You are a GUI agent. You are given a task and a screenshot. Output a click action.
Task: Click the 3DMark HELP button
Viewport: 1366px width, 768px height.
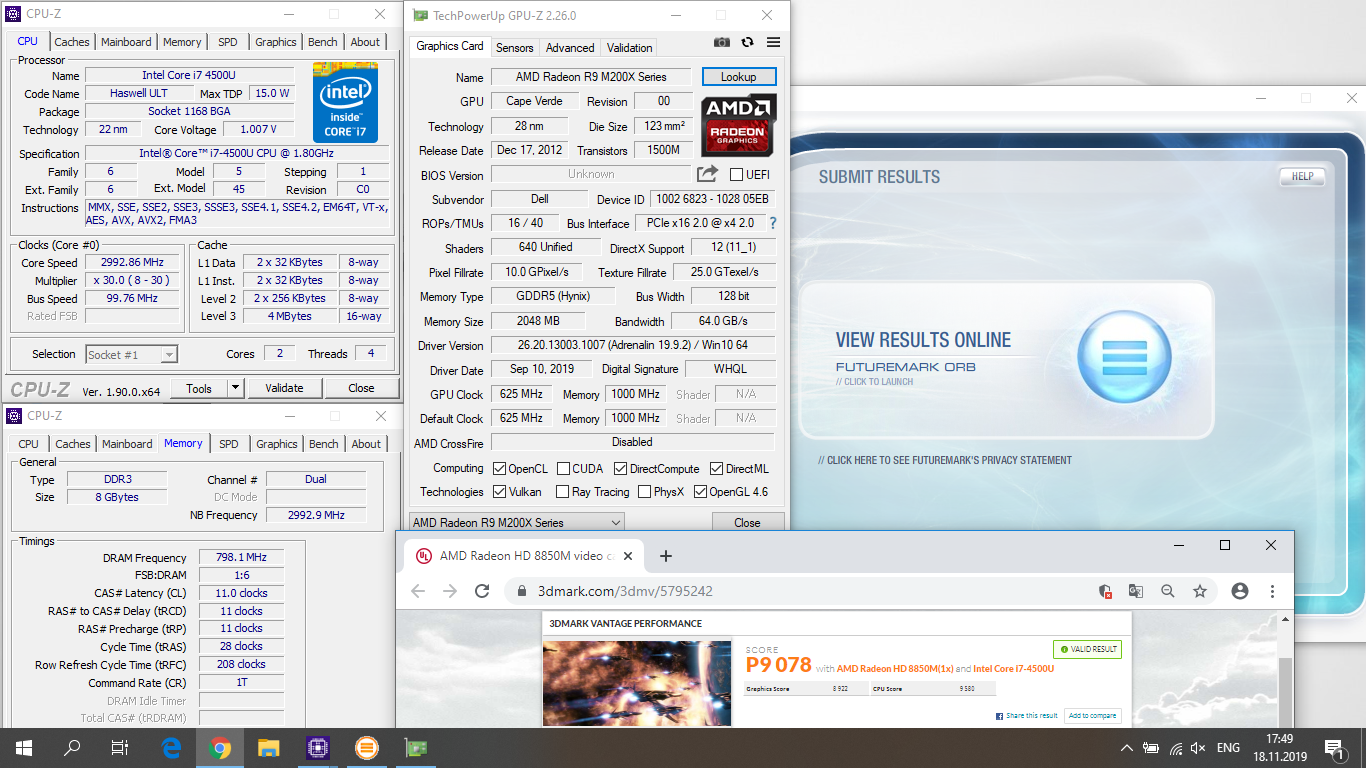(1302, 176)
